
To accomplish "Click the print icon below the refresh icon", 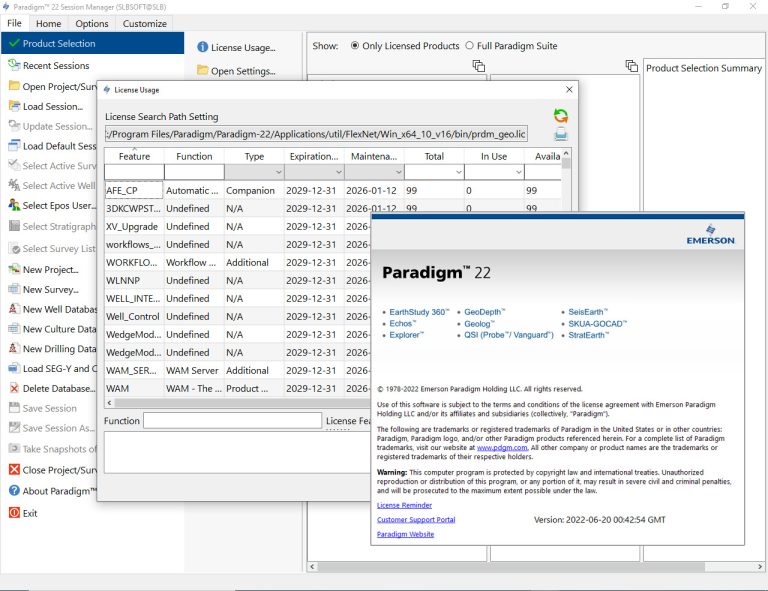I will pyautogui.click(x=561, y=134).
